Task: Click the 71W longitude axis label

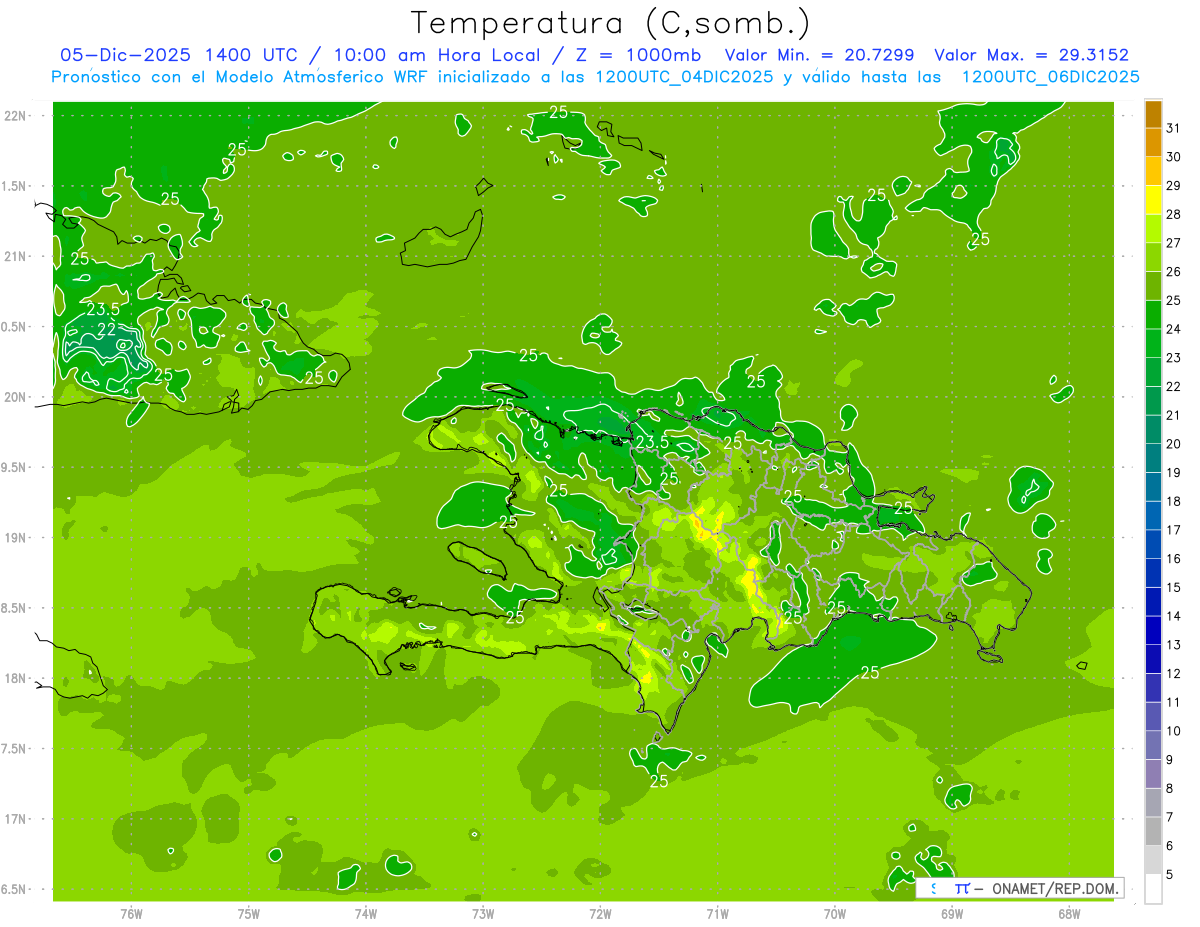Action: (x=717, y=915)
